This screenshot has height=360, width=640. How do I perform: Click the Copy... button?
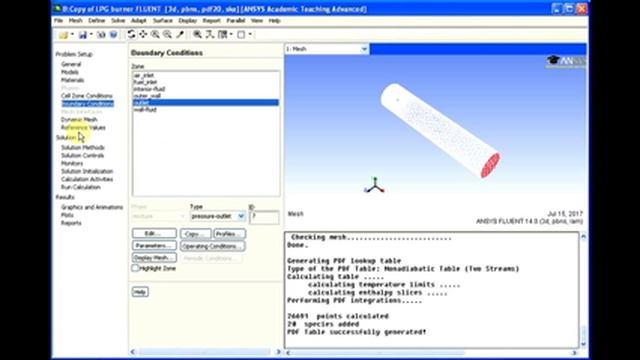click(196, 233)
